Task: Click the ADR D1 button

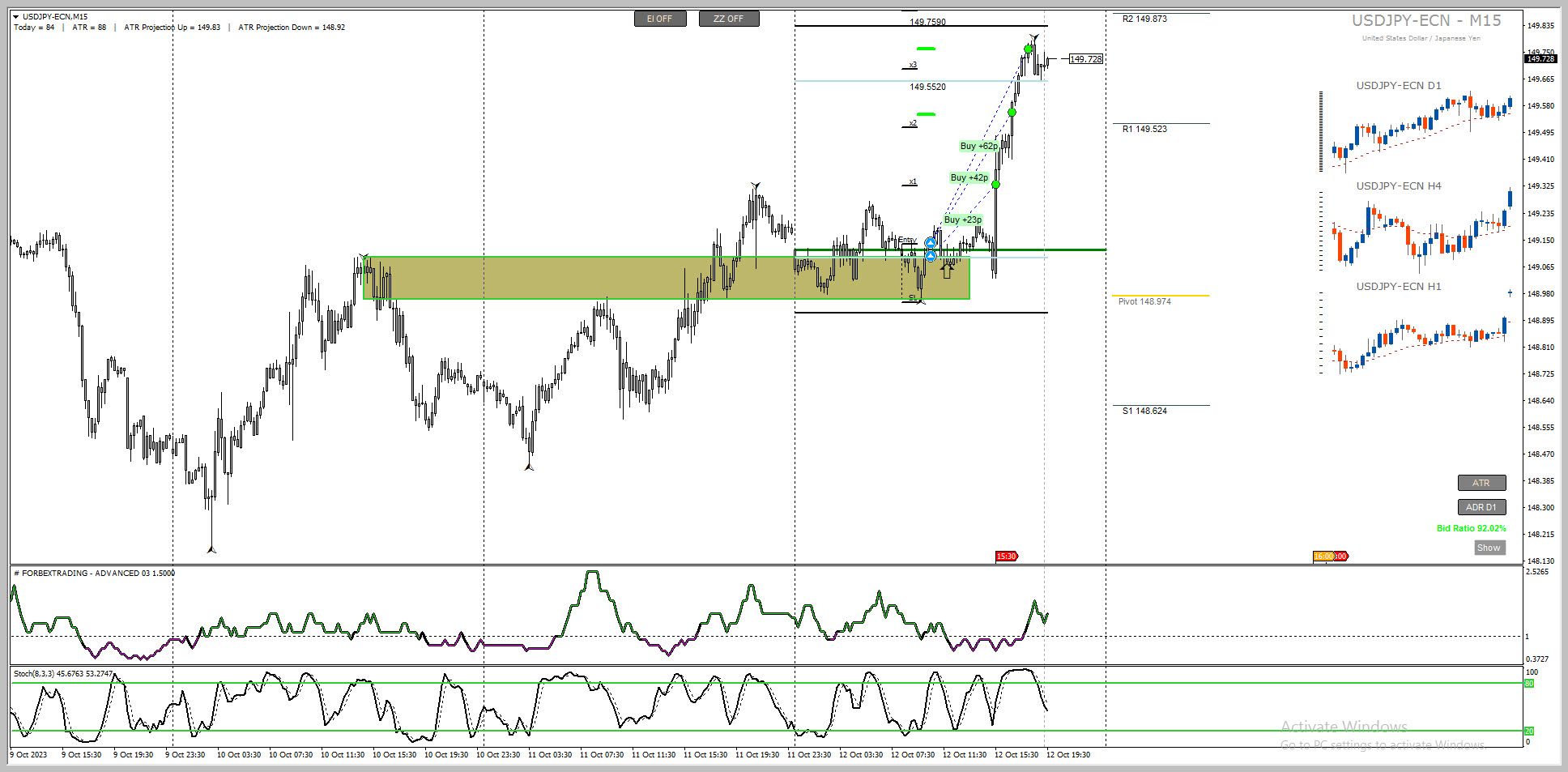Action: click(x=1481, y=507)
